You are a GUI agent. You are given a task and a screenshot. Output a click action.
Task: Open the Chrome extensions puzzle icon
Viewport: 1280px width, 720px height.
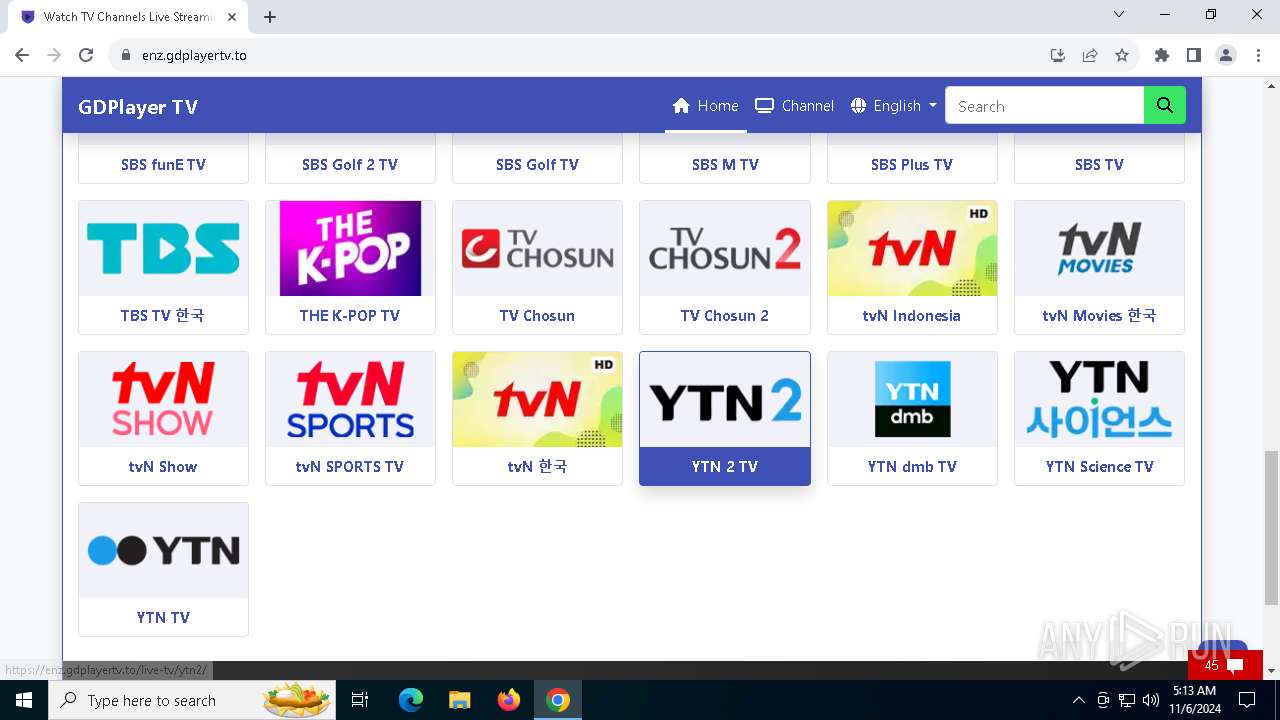pos(1162,55)
